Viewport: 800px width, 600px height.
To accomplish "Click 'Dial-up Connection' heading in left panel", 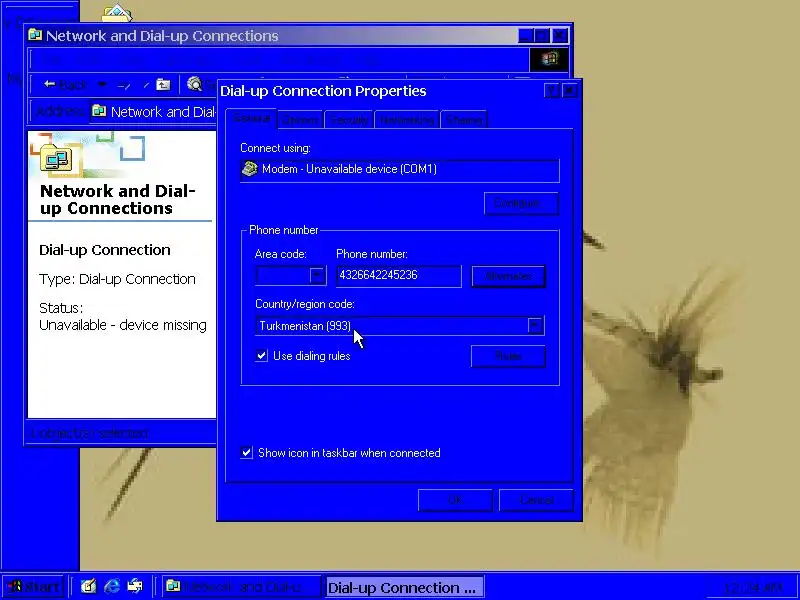I will [105, 250].
